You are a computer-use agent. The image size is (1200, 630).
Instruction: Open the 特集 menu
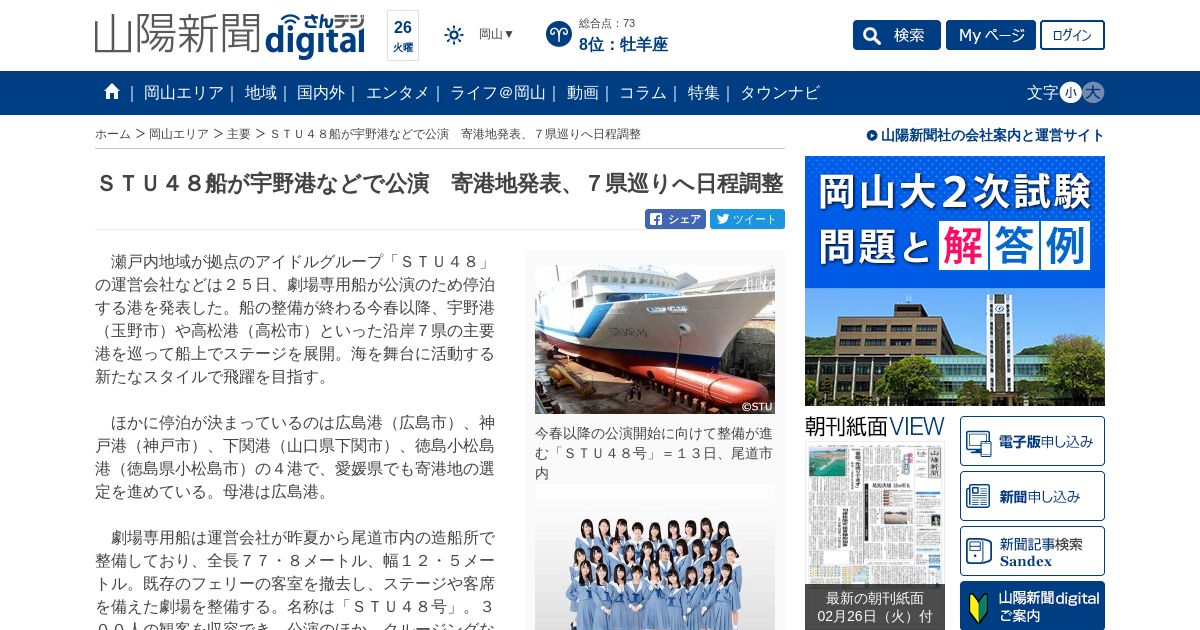pyautogui.click(x=704, y=92)
